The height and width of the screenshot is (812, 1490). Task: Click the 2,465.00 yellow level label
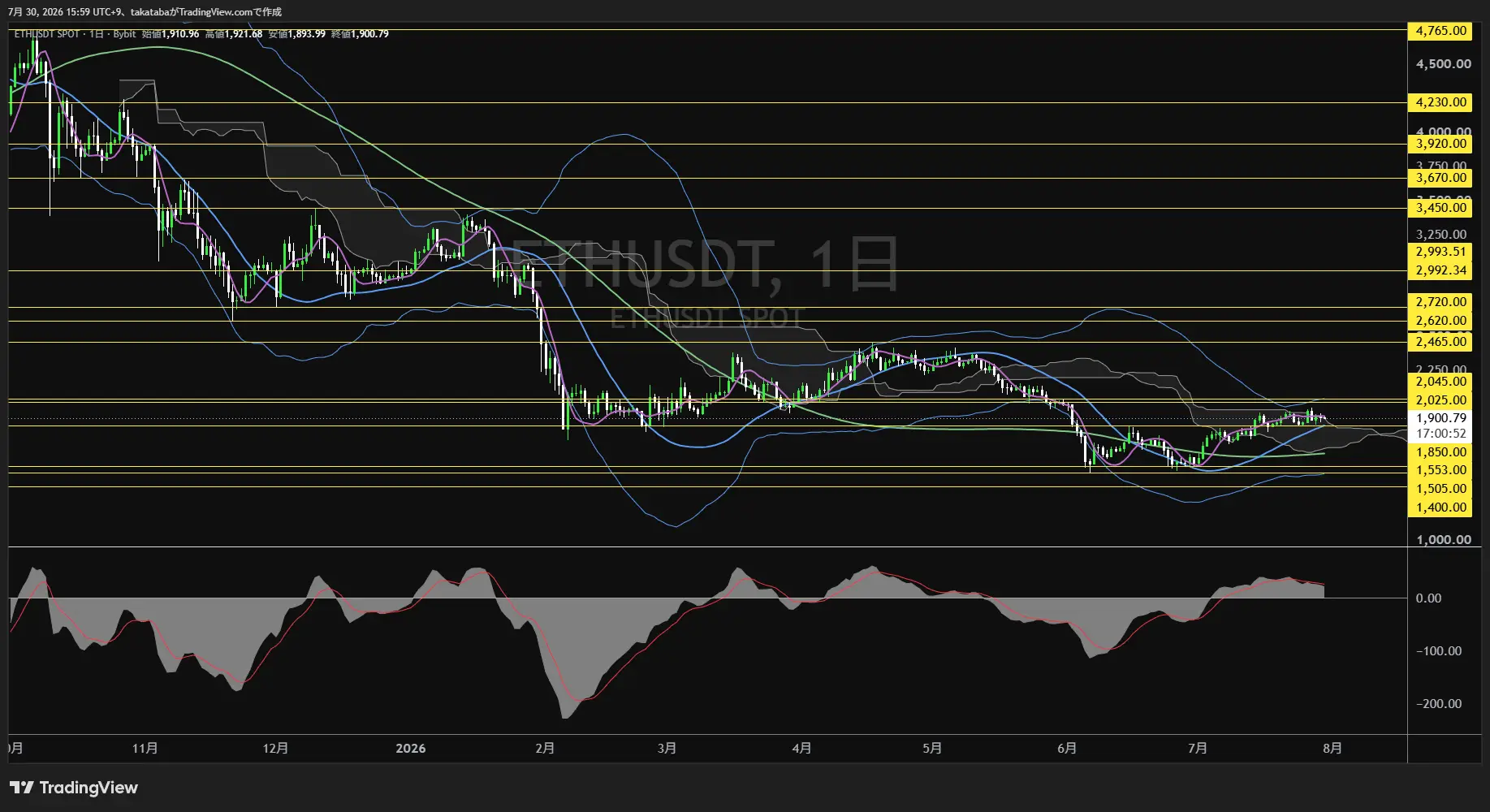click(1440, 342)
